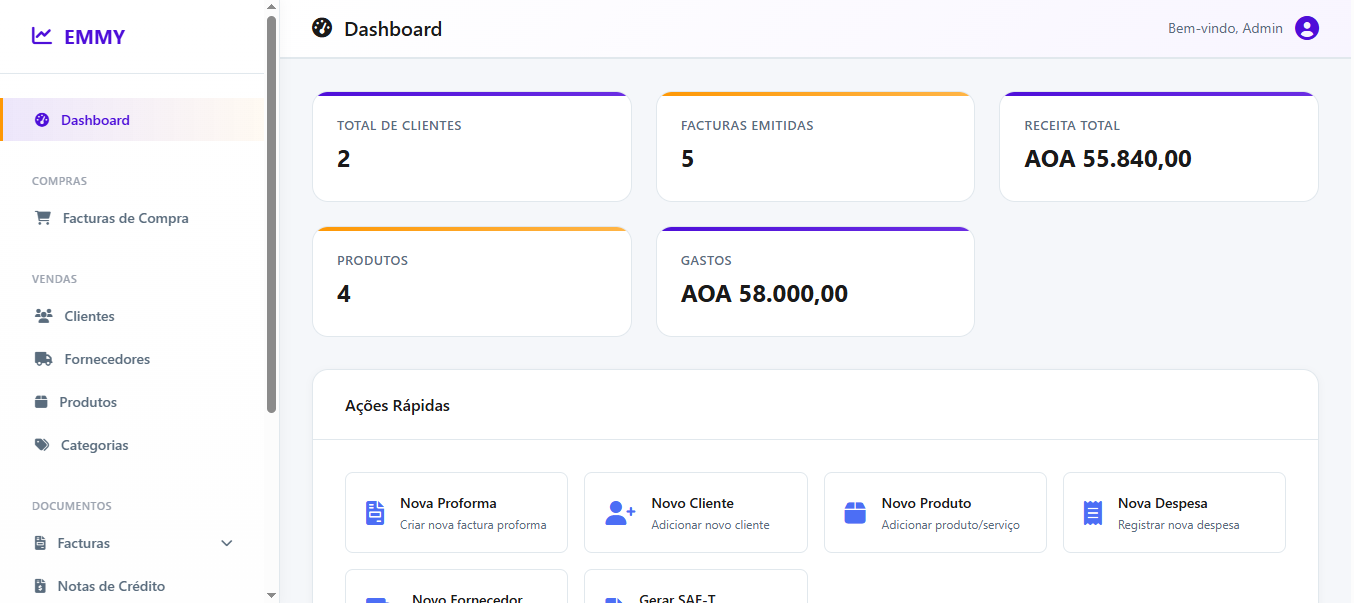
Task: Click the tags icon beside Categorias
Action: pyautogui.click(x=42, y=445)
